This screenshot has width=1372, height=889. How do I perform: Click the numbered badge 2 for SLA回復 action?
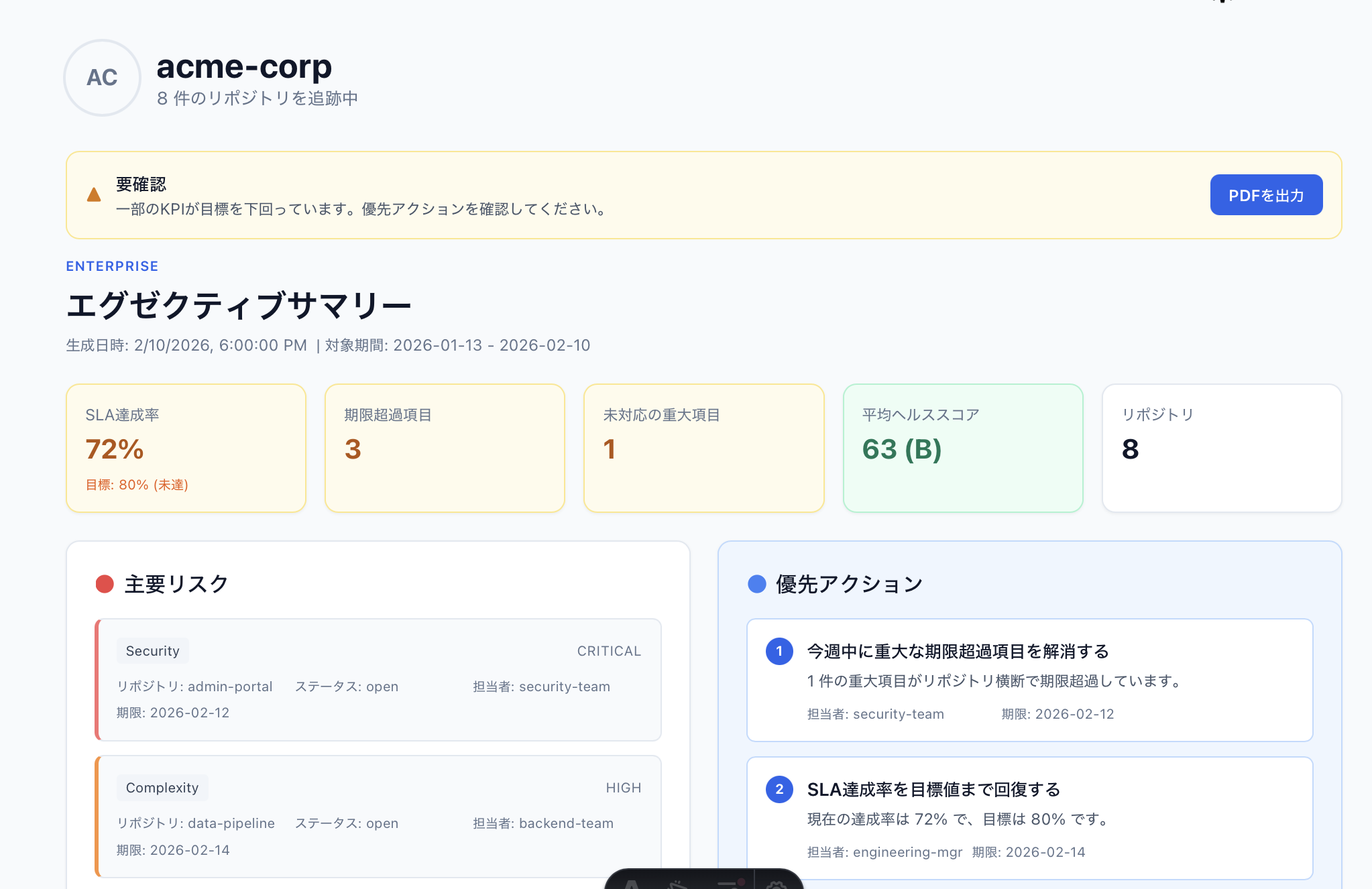click(779, 790)
